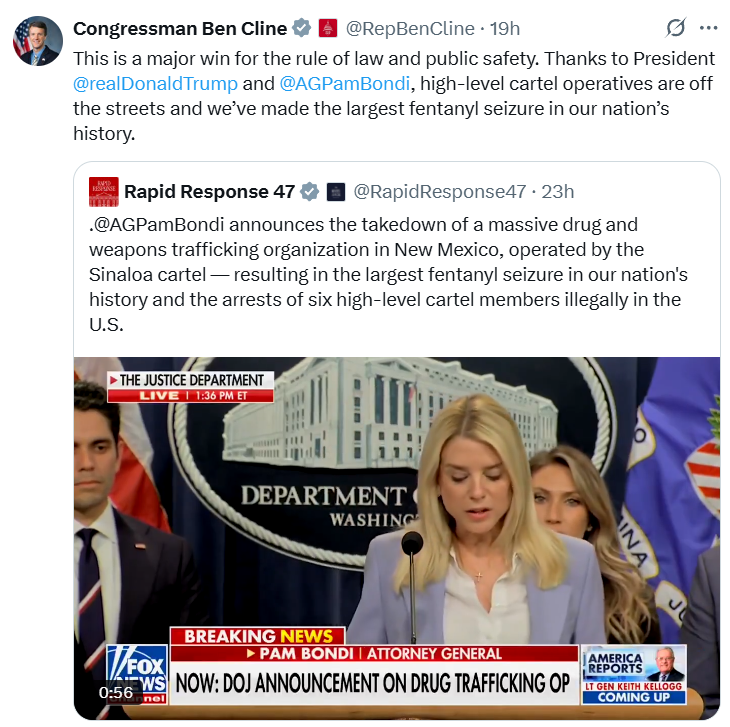Click the Grok explain post icon
The height and width of the screenshot is (727, 730).
pyautogui.click(x=675, y=28)
